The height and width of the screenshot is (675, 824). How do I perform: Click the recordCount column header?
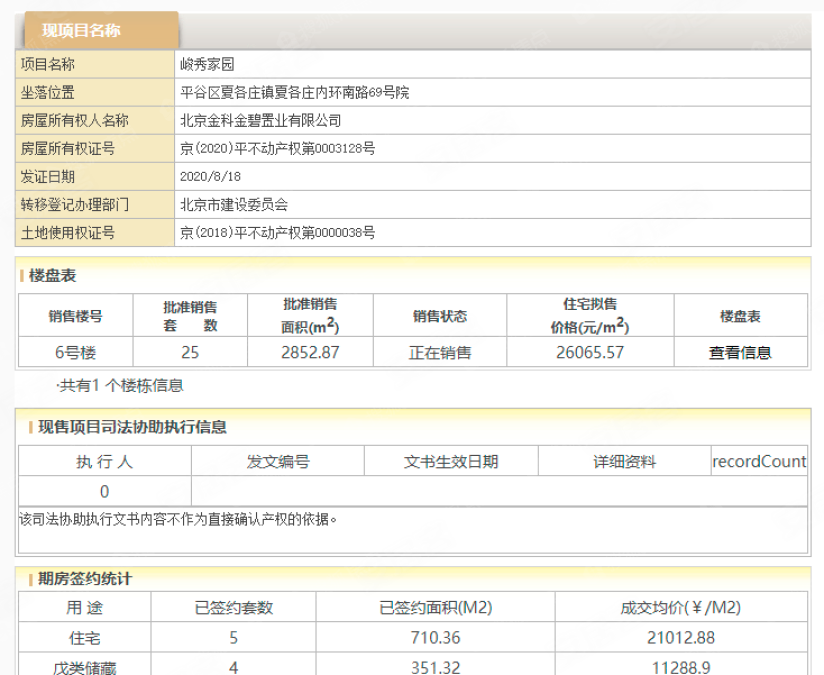759,461
